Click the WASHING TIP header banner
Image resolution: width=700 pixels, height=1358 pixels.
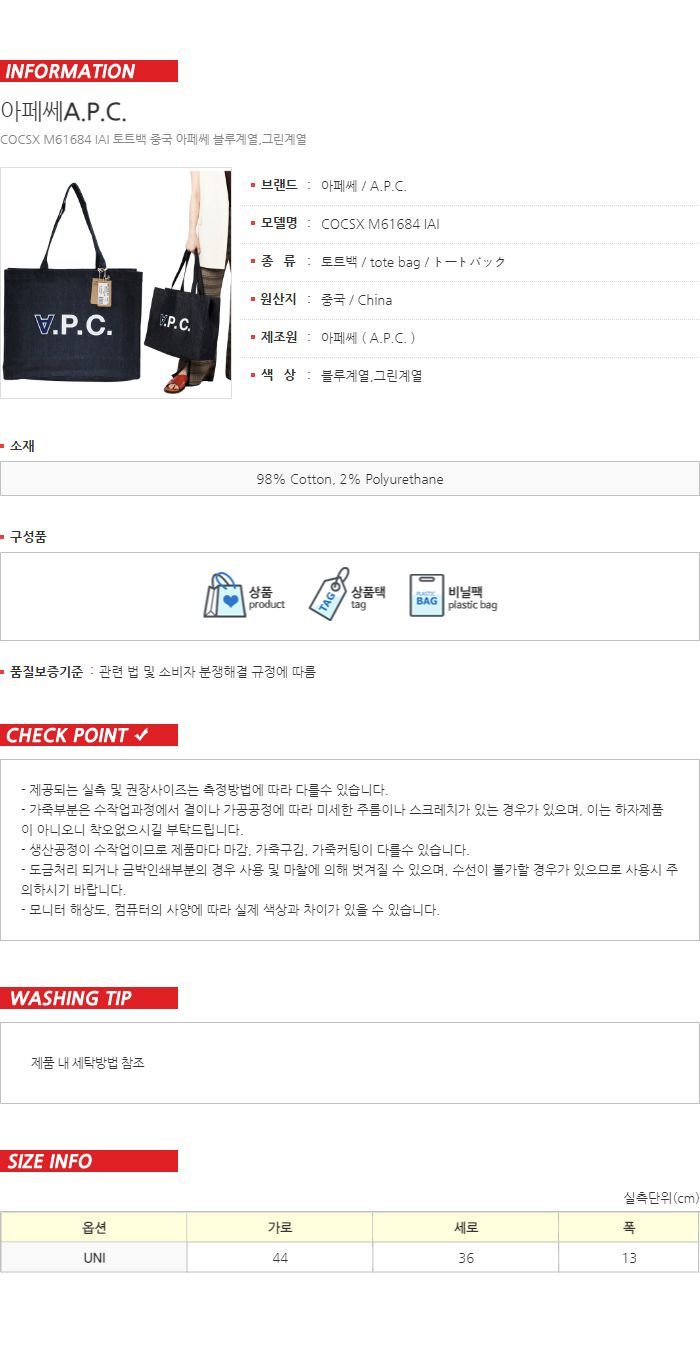click(89, 998)
